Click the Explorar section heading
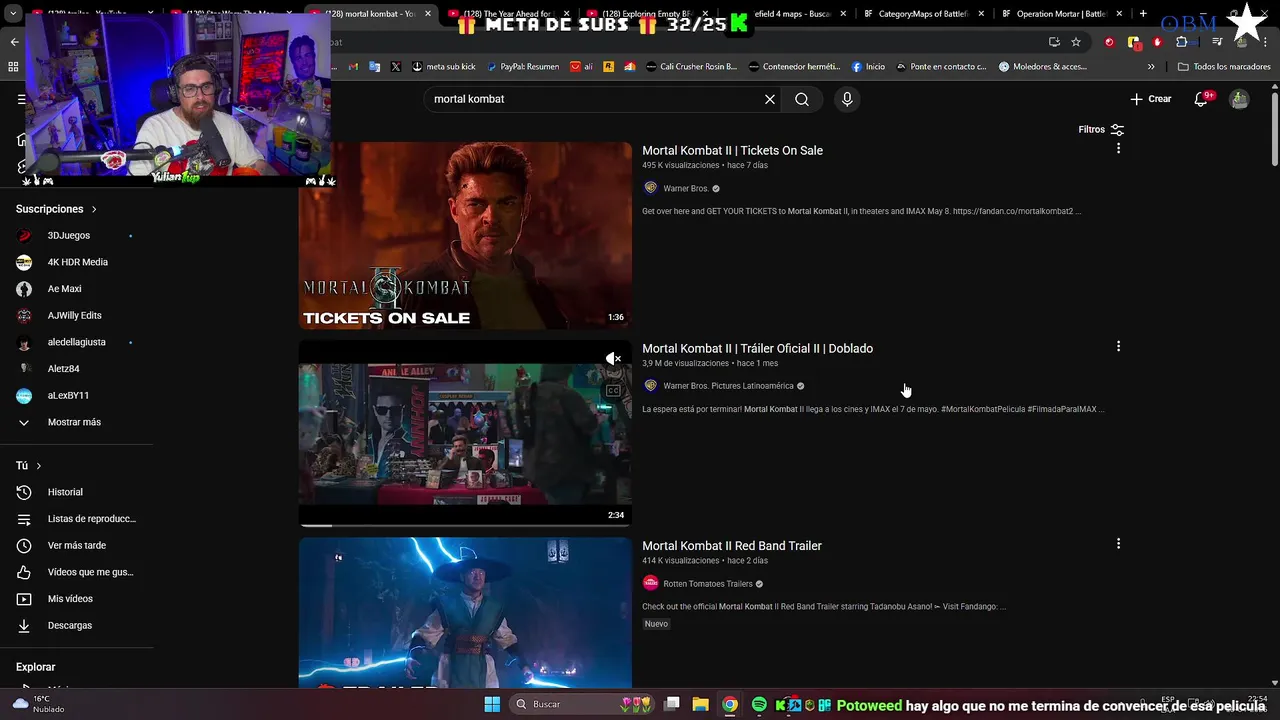Screen dimensions: 1280x720 (35, 667)
